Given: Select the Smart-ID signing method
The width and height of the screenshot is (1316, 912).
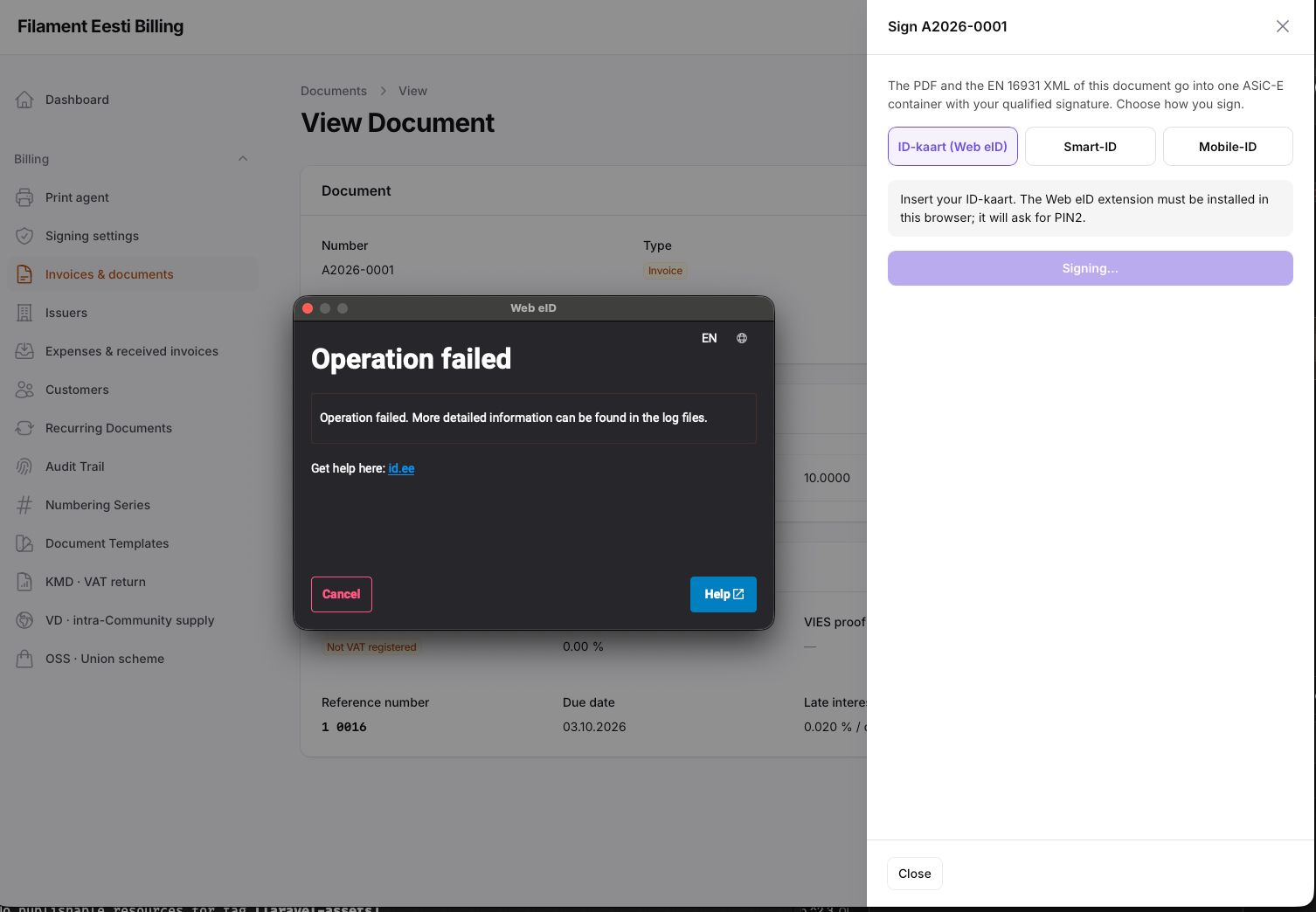Looking at the screenshot, I should tap(1091, 147).
